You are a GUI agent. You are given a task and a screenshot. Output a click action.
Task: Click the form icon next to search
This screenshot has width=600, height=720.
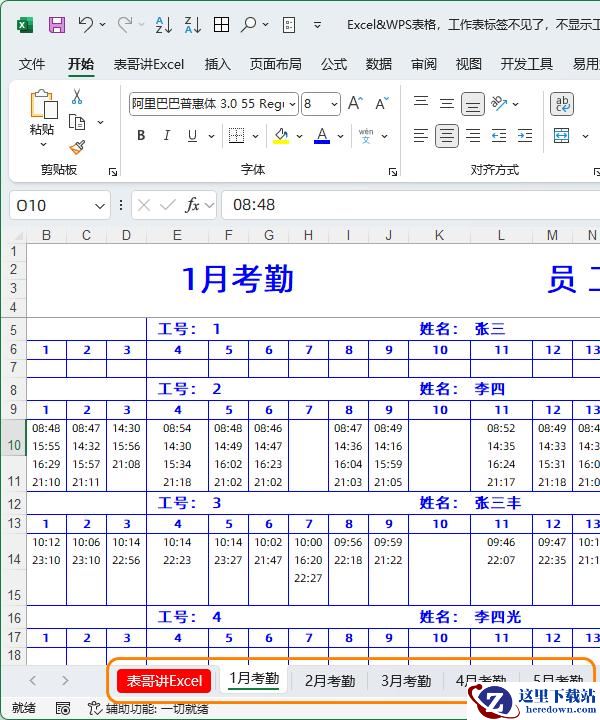[289, 25]
